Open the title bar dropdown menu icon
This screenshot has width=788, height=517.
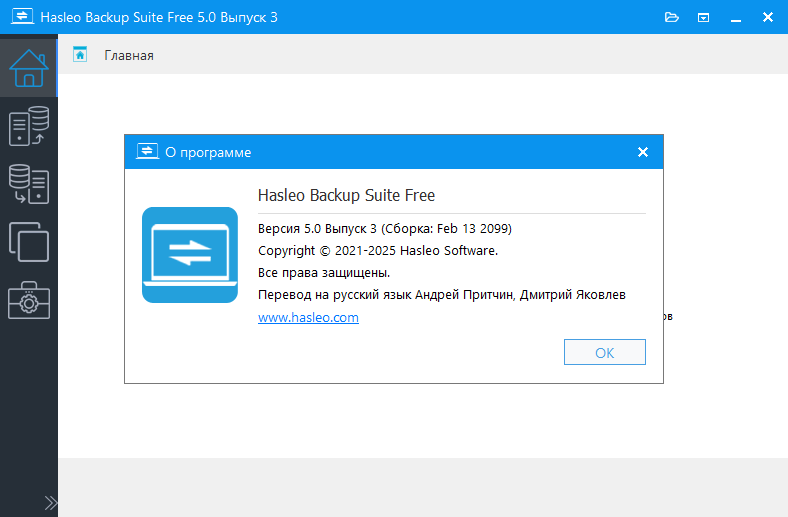coord(704,18)
